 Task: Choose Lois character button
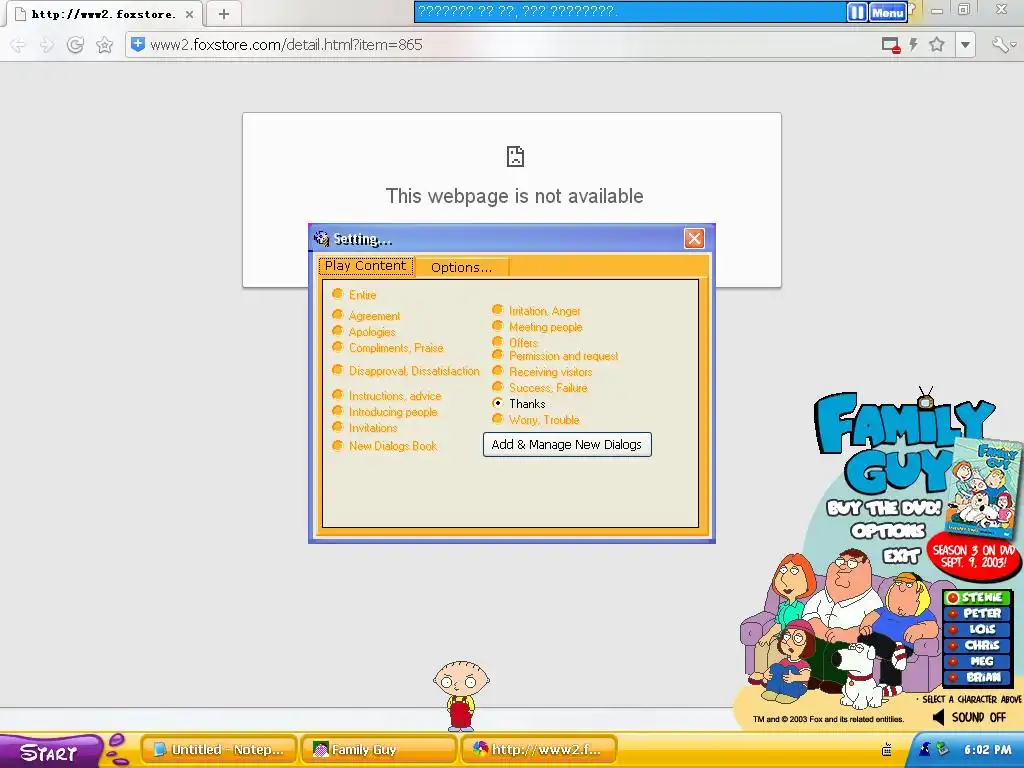[x=976, y=629]
